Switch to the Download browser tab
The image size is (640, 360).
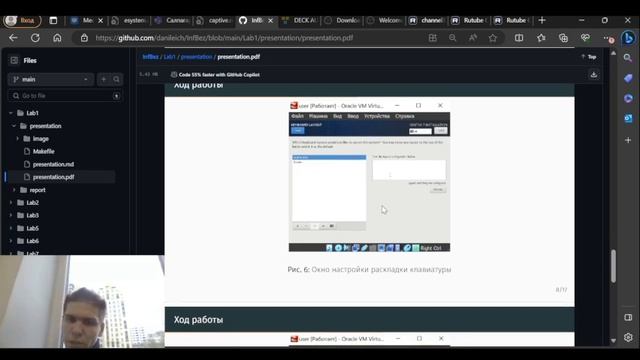click(x=343, y=20)
